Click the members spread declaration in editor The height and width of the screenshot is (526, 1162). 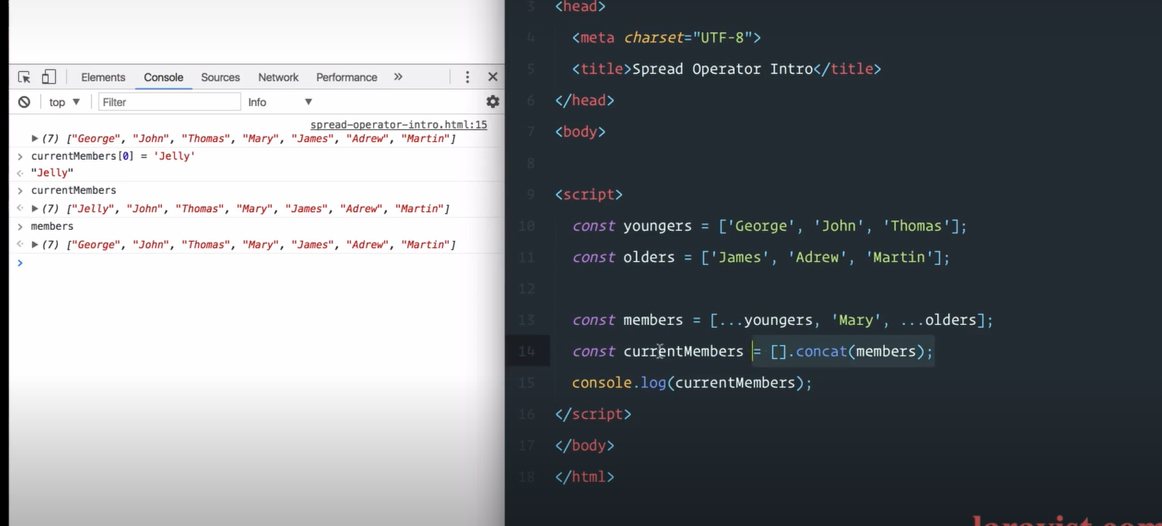point(782,320)
